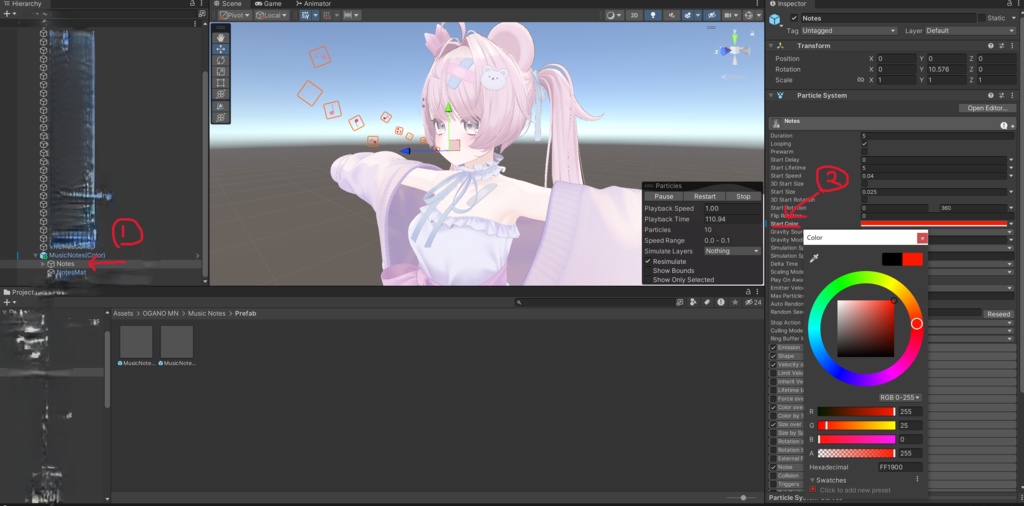Click Restart in Particles overlay
This screenshot has height=506, width=1024.
(704, 196)
